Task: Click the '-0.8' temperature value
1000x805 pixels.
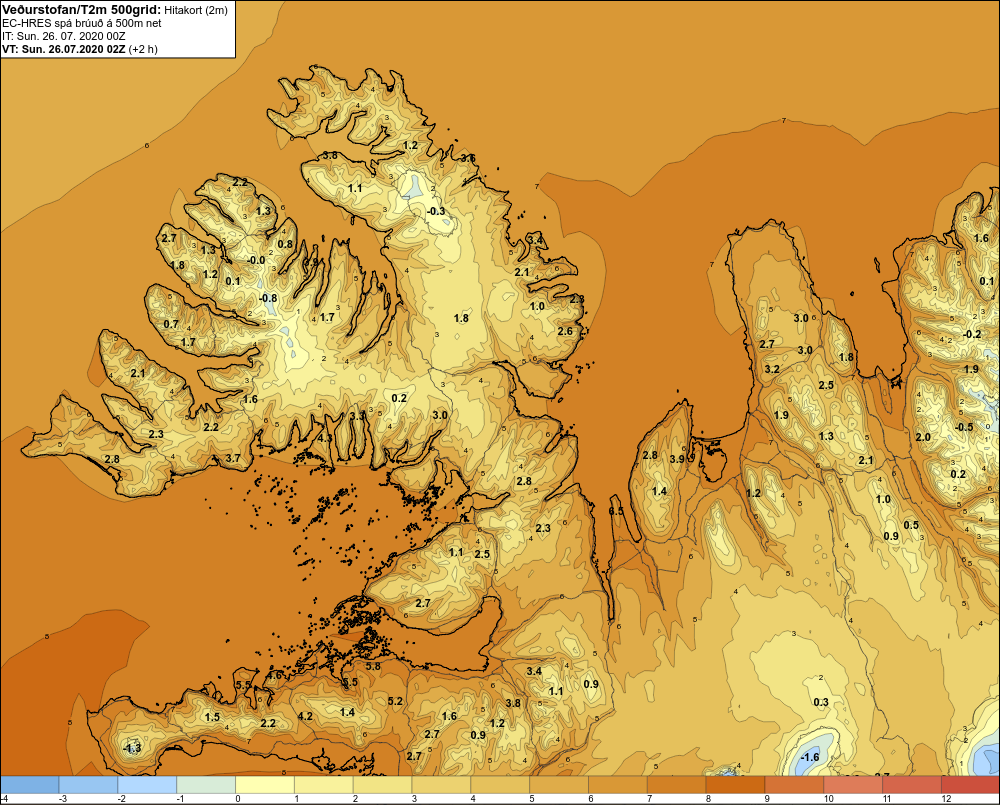Action: tap(268, 298)
